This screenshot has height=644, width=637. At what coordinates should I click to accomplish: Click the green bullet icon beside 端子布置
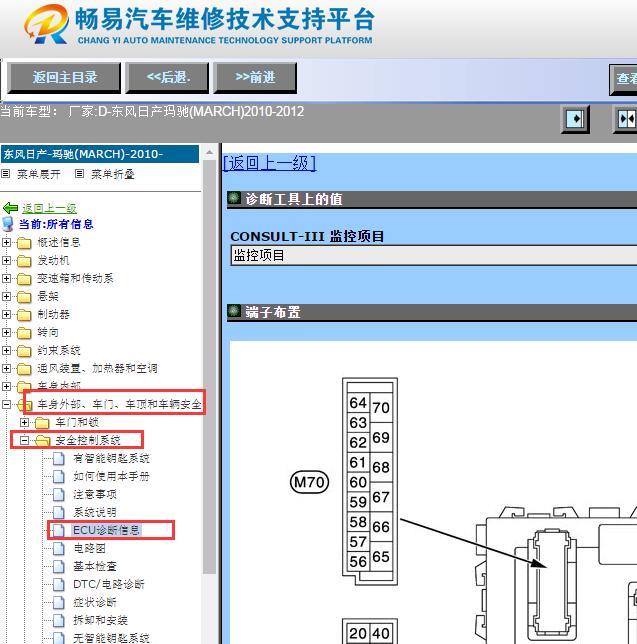234,311
